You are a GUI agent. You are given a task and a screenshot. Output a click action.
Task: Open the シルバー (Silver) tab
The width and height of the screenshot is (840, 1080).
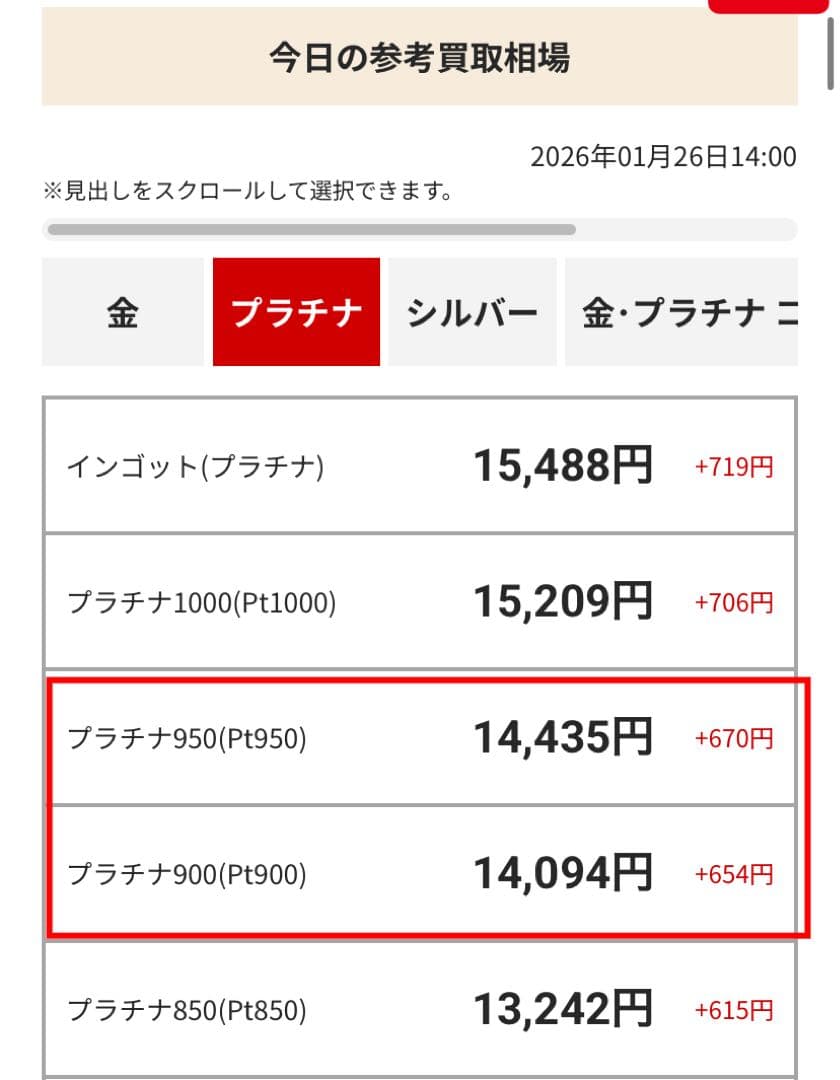[472, 312]
